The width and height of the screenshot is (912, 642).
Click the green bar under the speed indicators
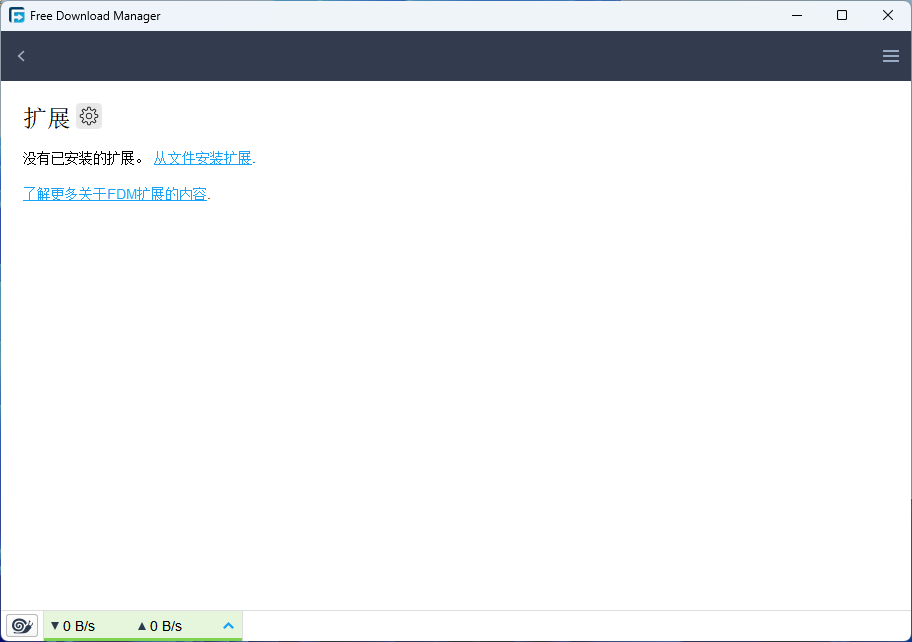click(x=143, y=639)
